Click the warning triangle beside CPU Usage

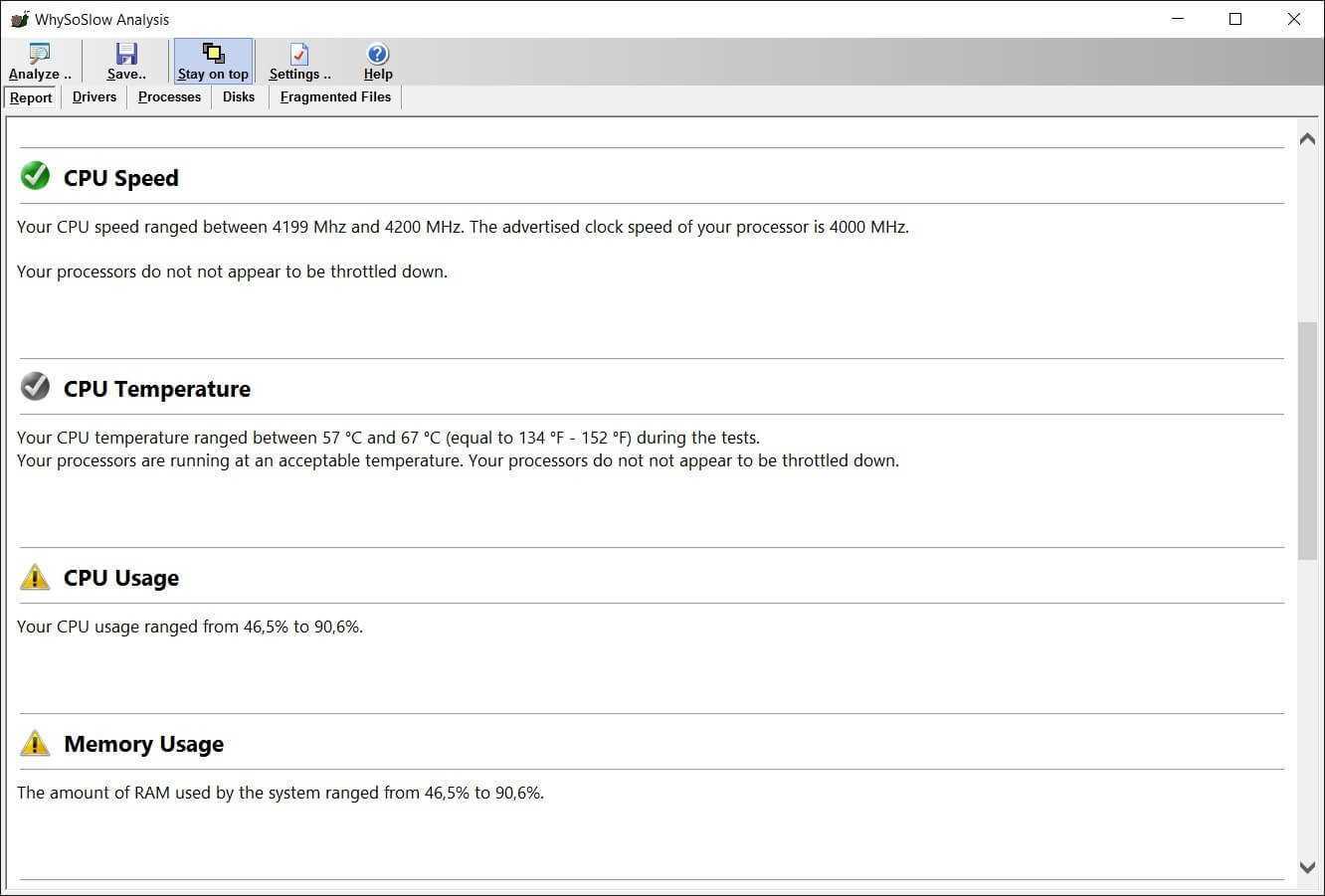[x=35, y=577]
